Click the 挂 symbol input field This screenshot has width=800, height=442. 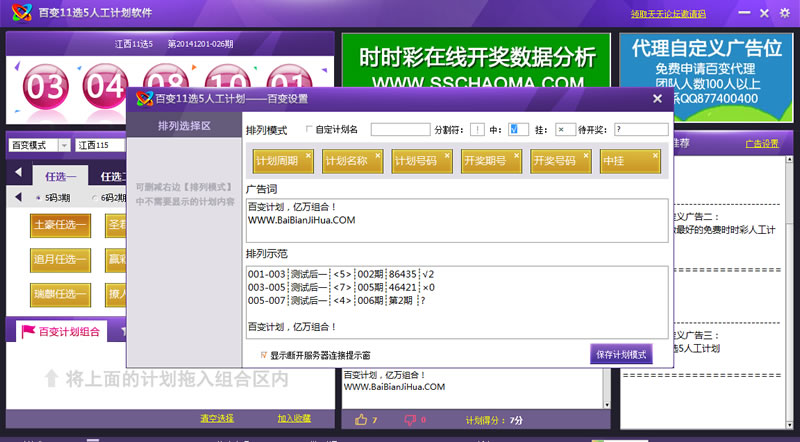(x=565, y=130)
